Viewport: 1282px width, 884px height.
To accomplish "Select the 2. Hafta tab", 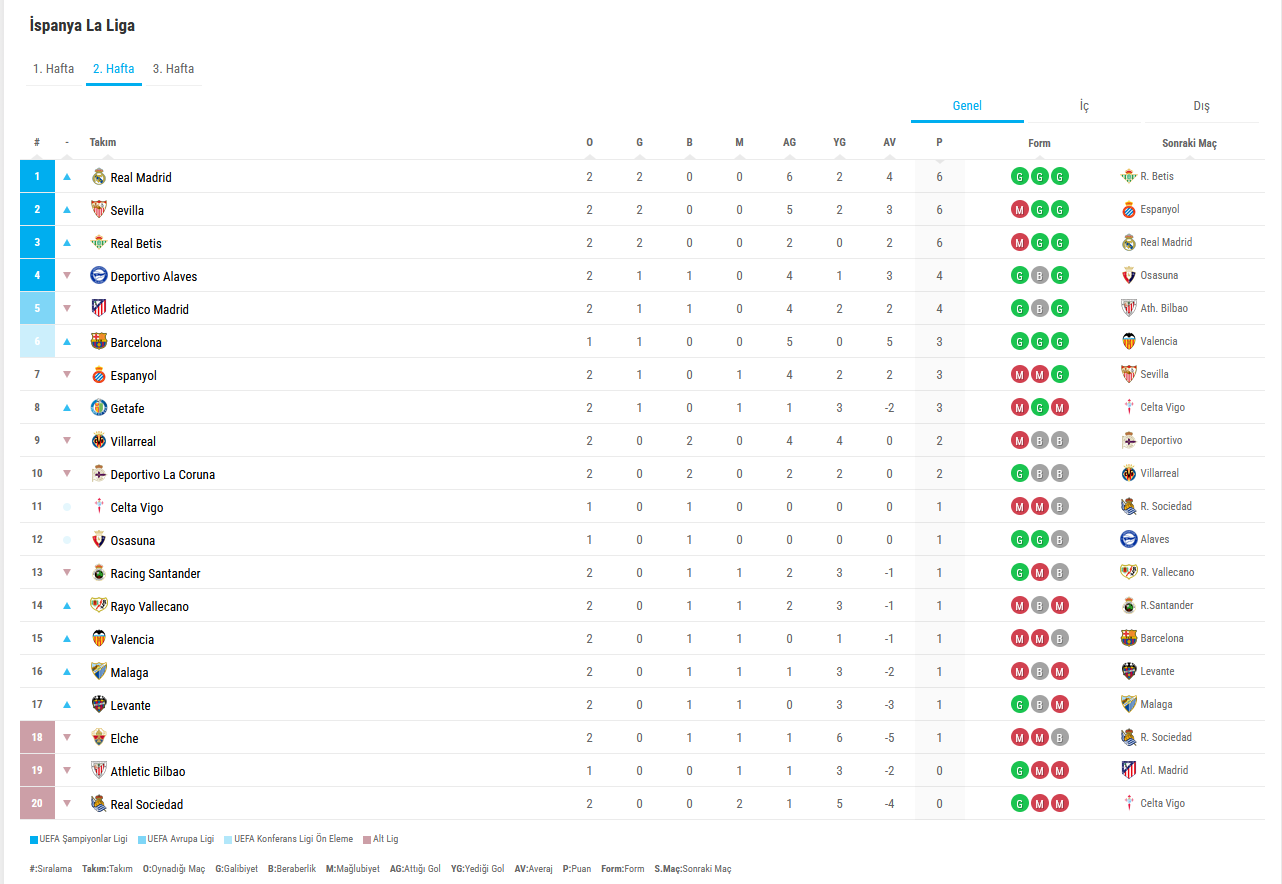I will coord(114,69).
